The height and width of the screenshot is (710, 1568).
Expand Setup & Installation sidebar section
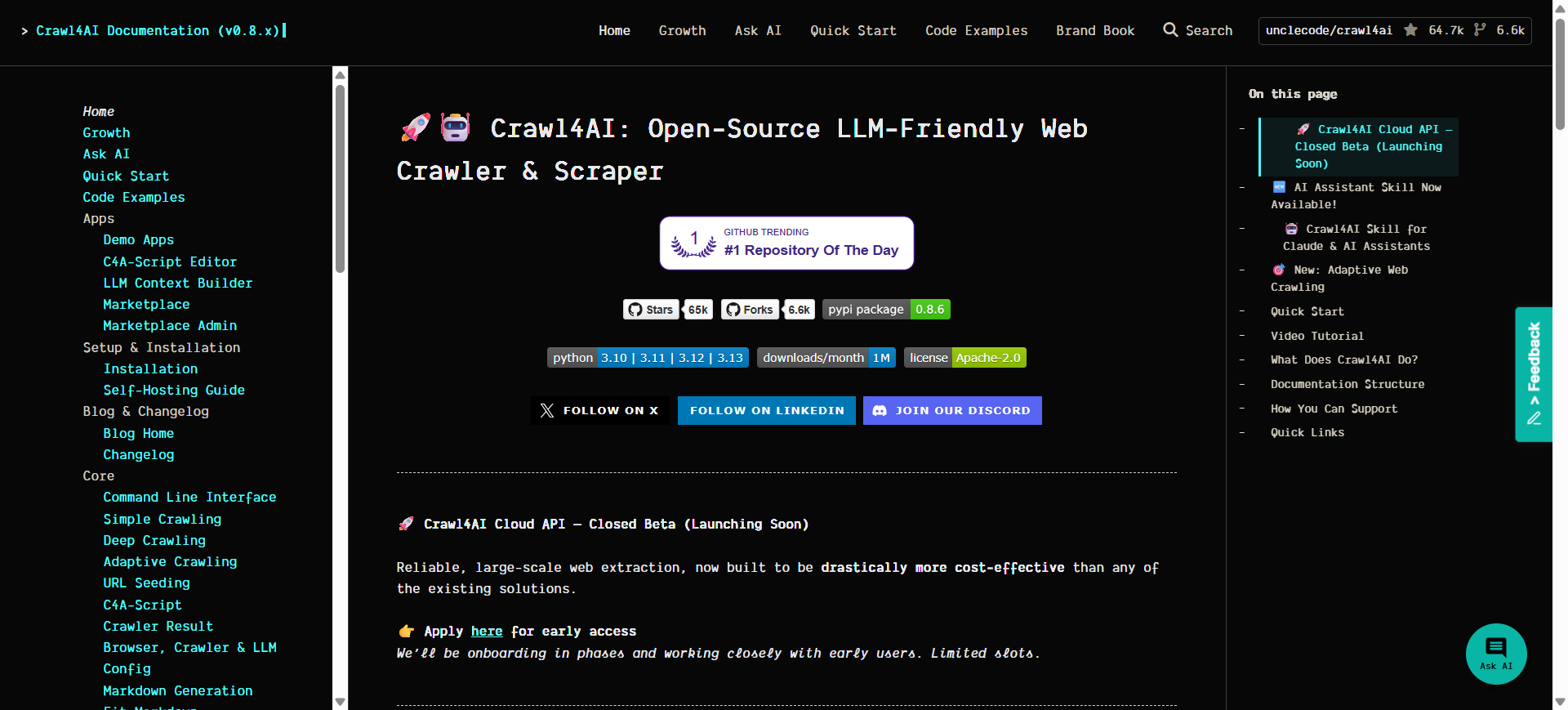coord(161,347)
